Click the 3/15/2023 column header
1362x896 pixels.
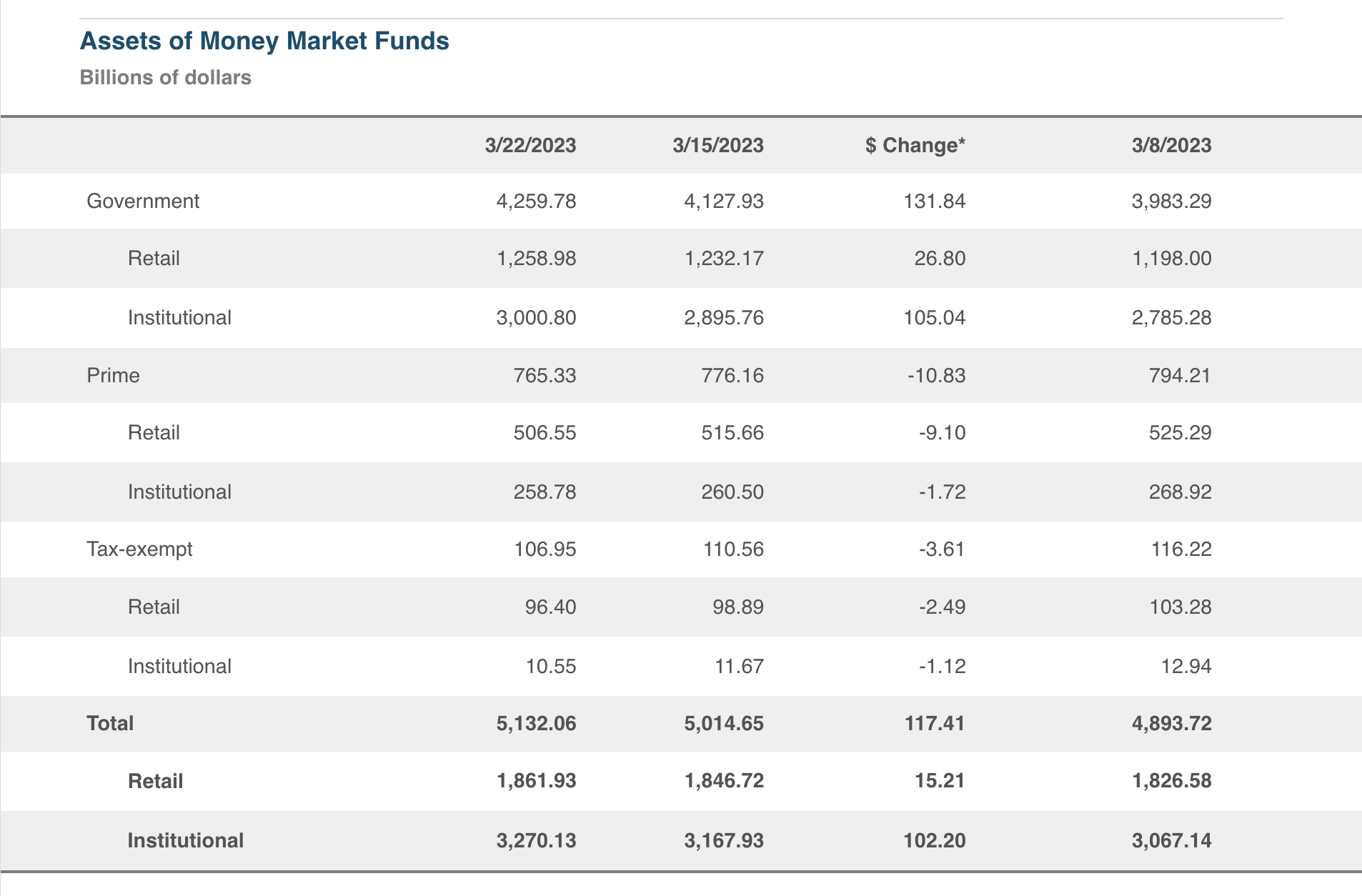[717, 145]
